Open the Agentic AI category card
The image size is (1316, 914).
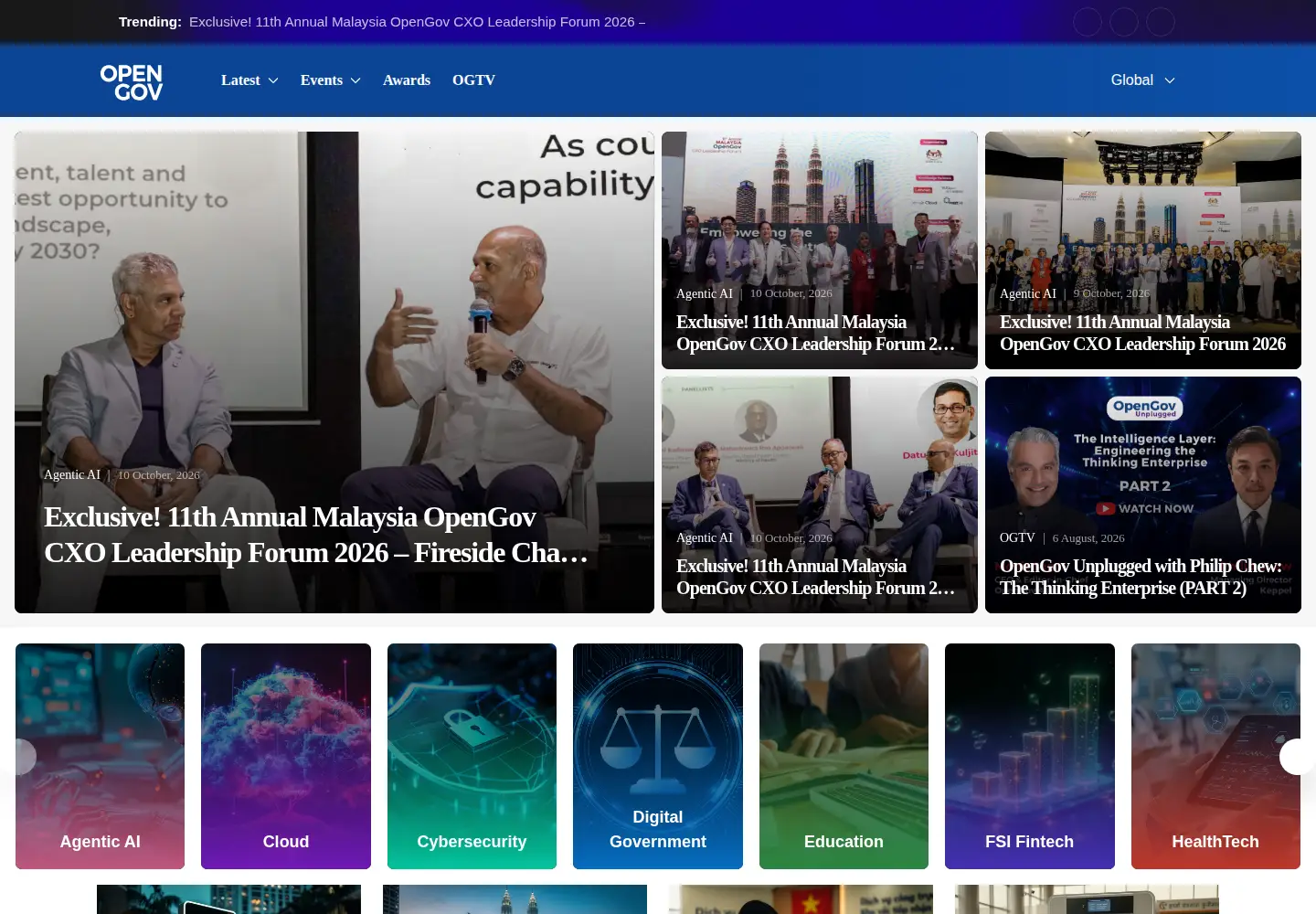101,756
